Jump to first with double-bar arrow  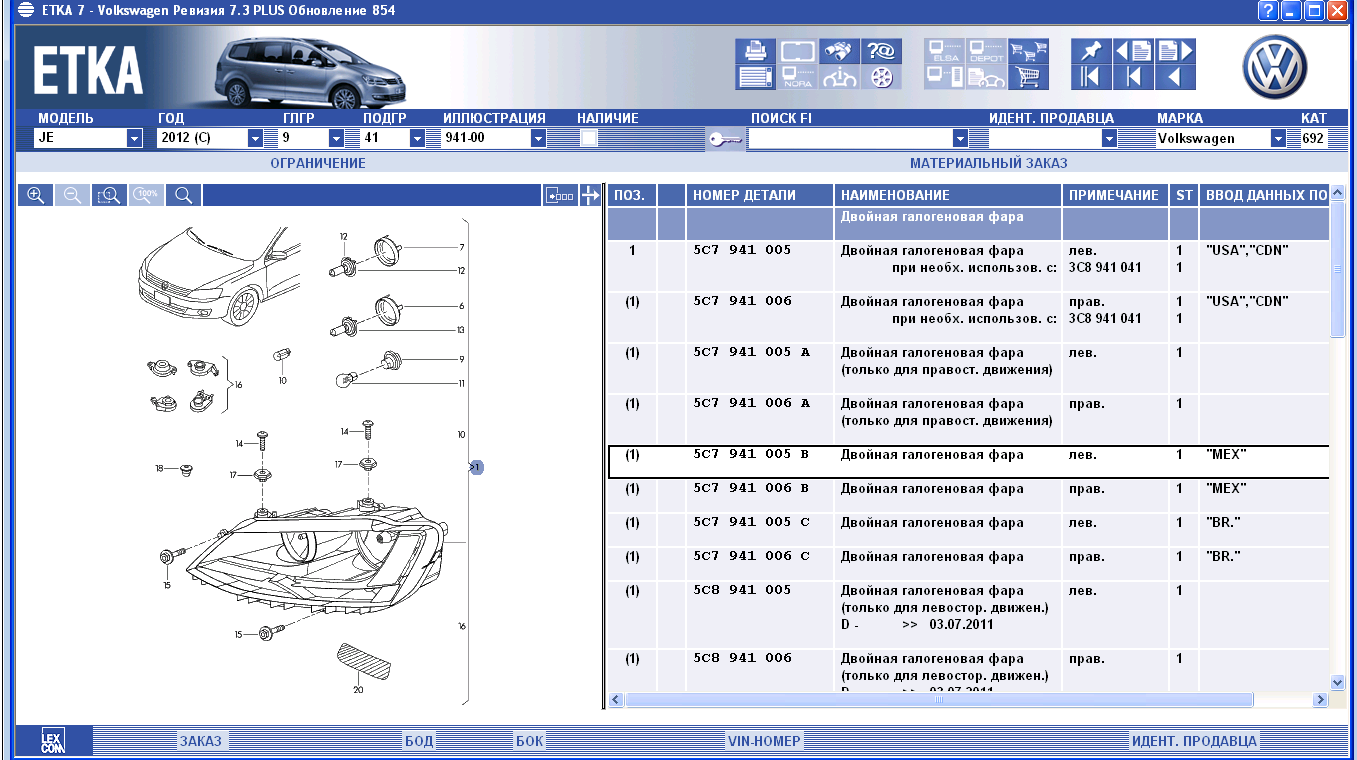click(x=1092, y=77)
